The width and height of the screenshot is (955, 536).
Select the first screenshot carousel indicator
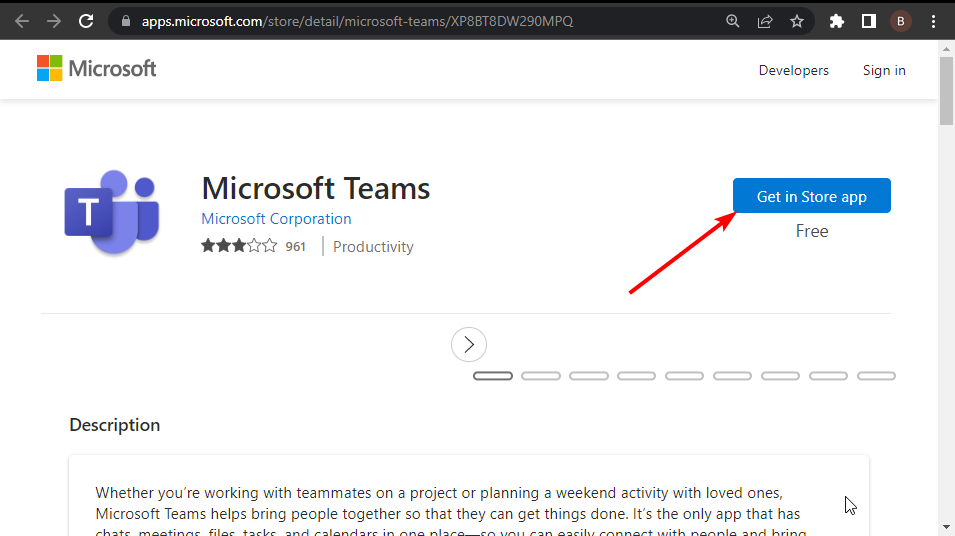coord(493,376)
